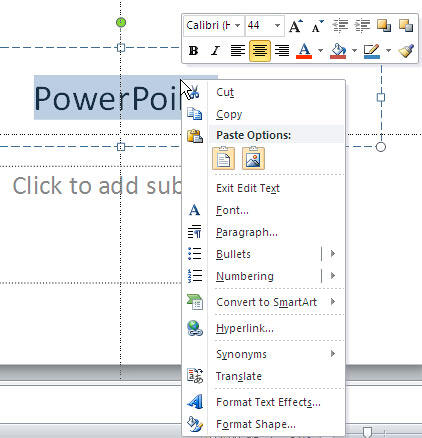
Task: Toggle Italic formatting in mini toolbar
Action: coord(215,51)
